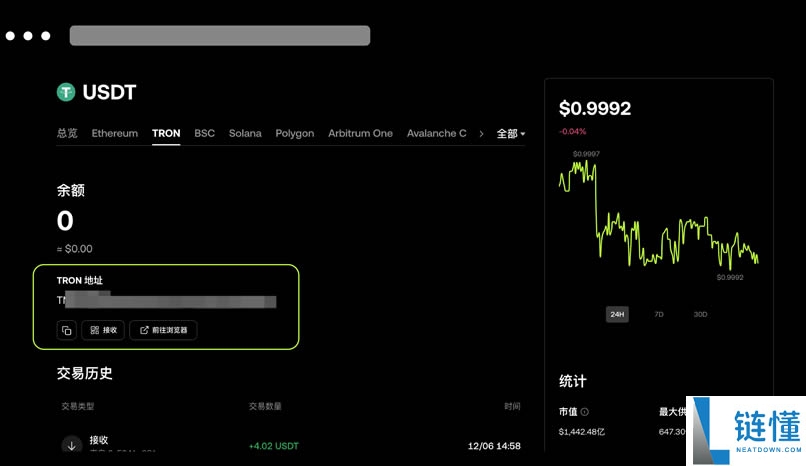
Task: Click the 接收 transaction down-arrow icon
Action: point(71,445)
